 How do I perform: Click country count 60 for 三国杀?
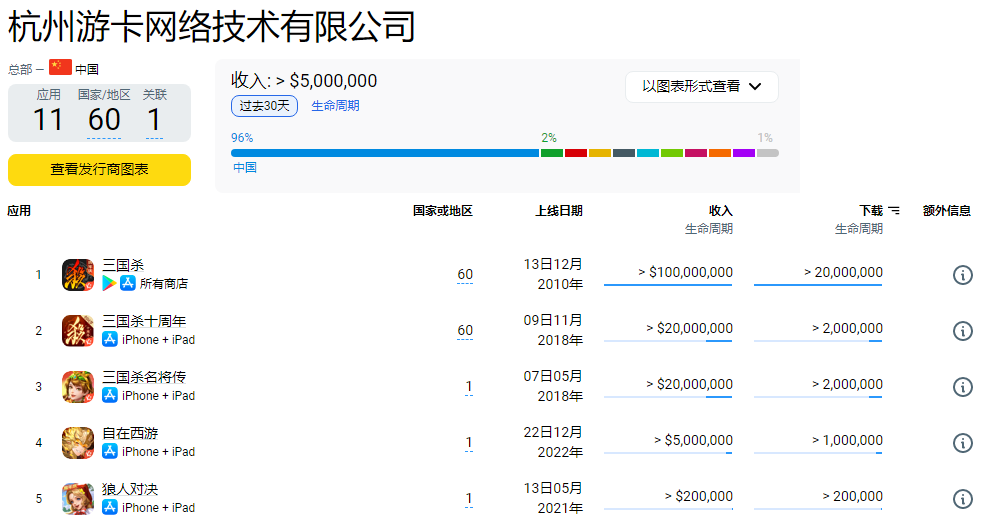465,274
